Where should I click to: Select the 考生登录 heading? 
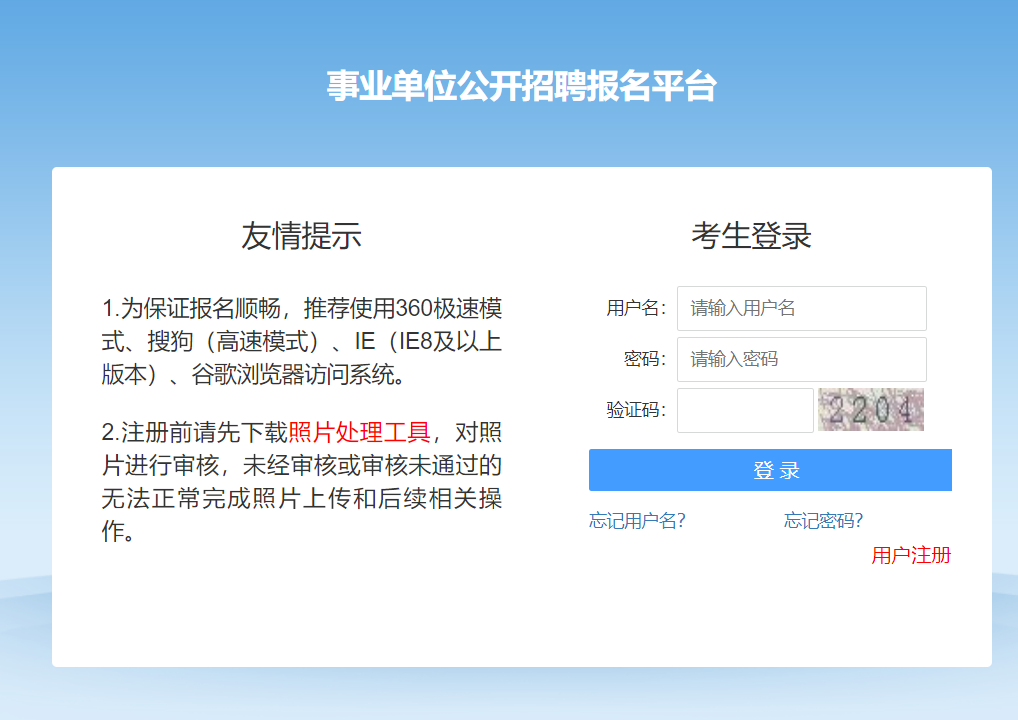pos(751,236)
